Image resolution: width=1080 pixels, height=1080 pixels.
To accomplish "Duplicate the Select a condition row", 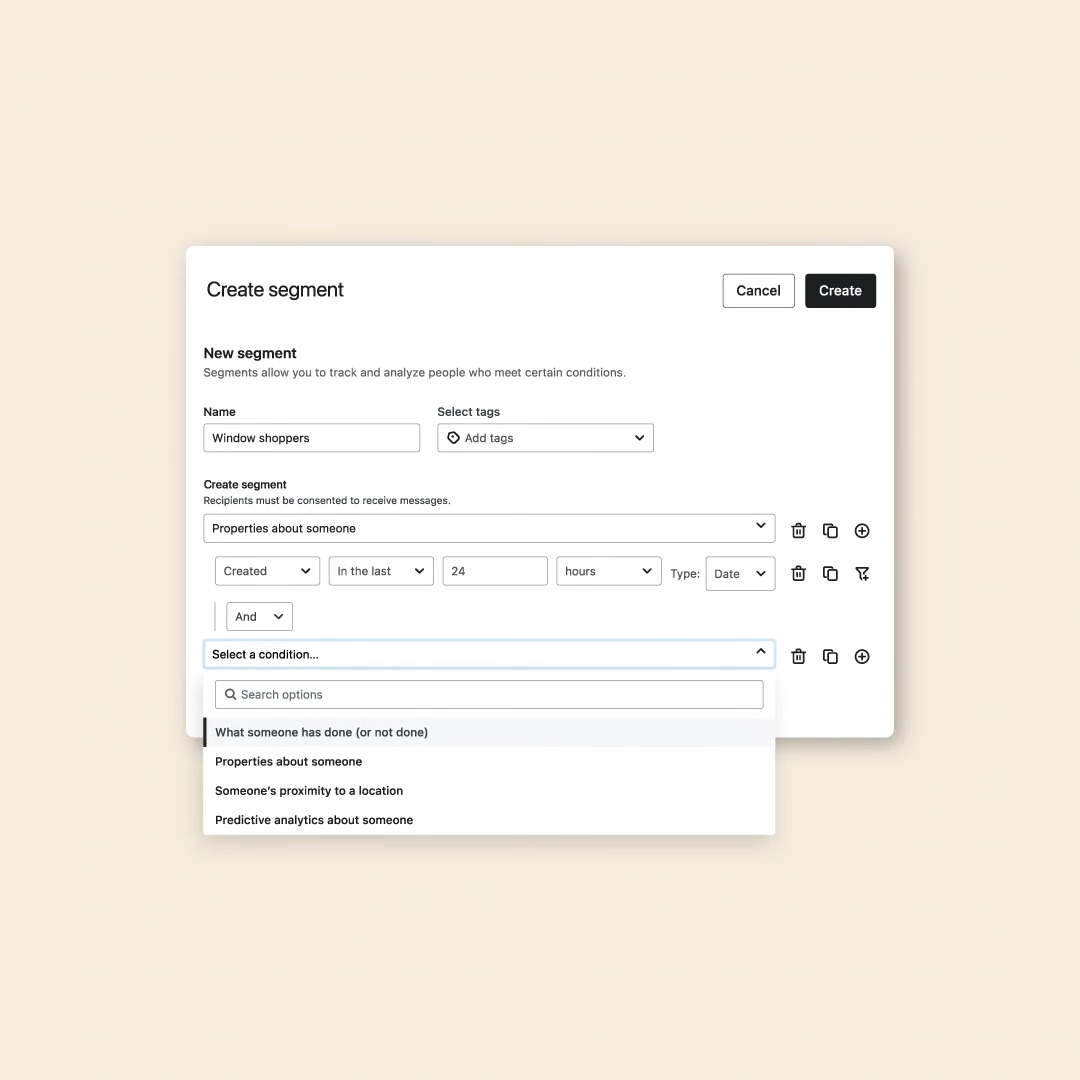I will [x=830, y=657].
